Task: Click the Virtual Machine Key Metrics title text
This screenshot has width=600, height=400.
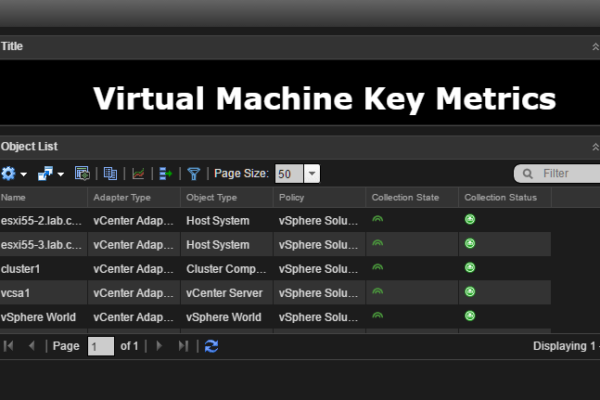Action: pyautogui.click(x=324, y=99)
